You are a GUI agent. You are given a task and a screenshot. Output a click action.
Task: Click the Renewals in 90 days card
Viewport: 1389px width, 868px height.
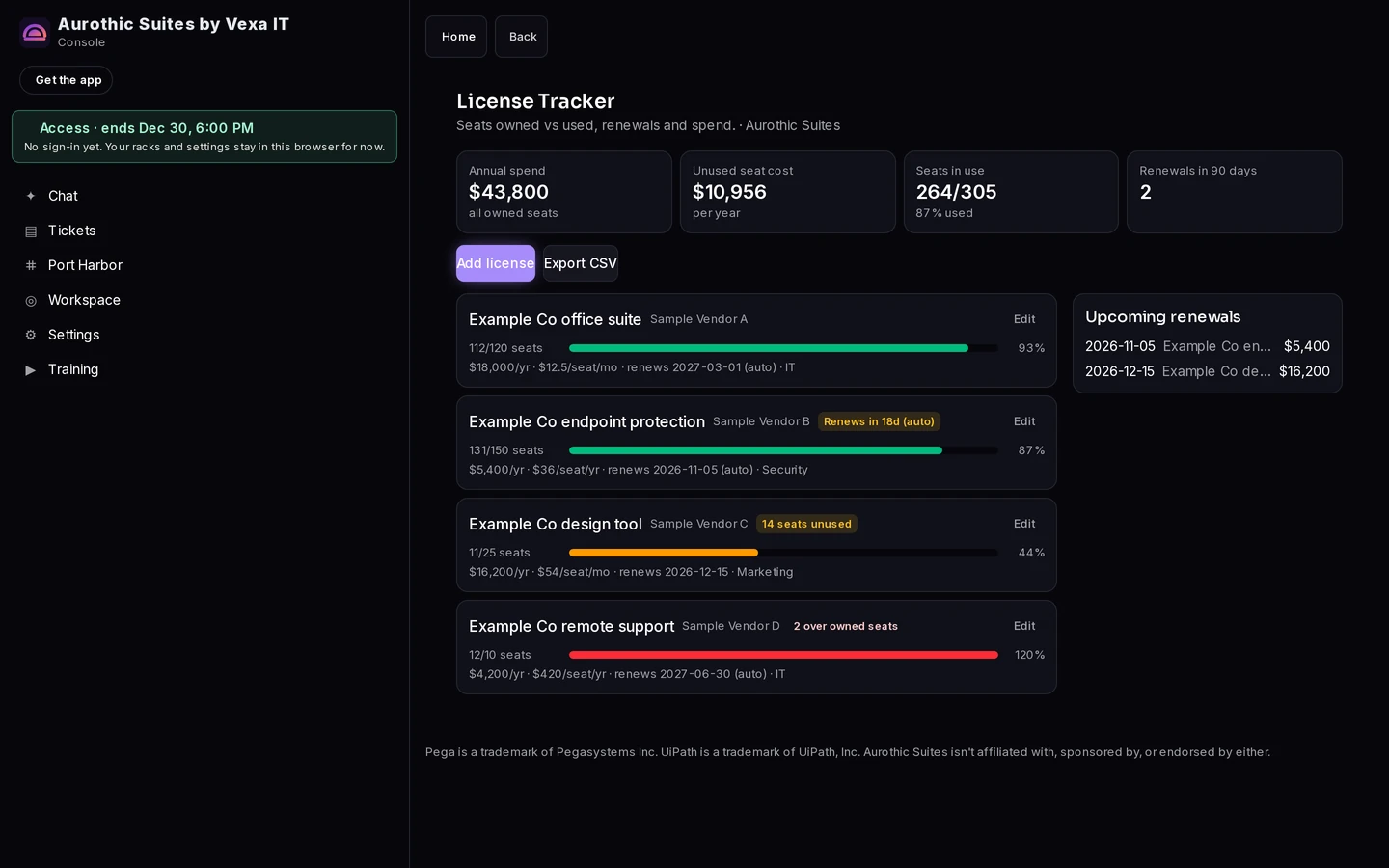[1235, 192]
